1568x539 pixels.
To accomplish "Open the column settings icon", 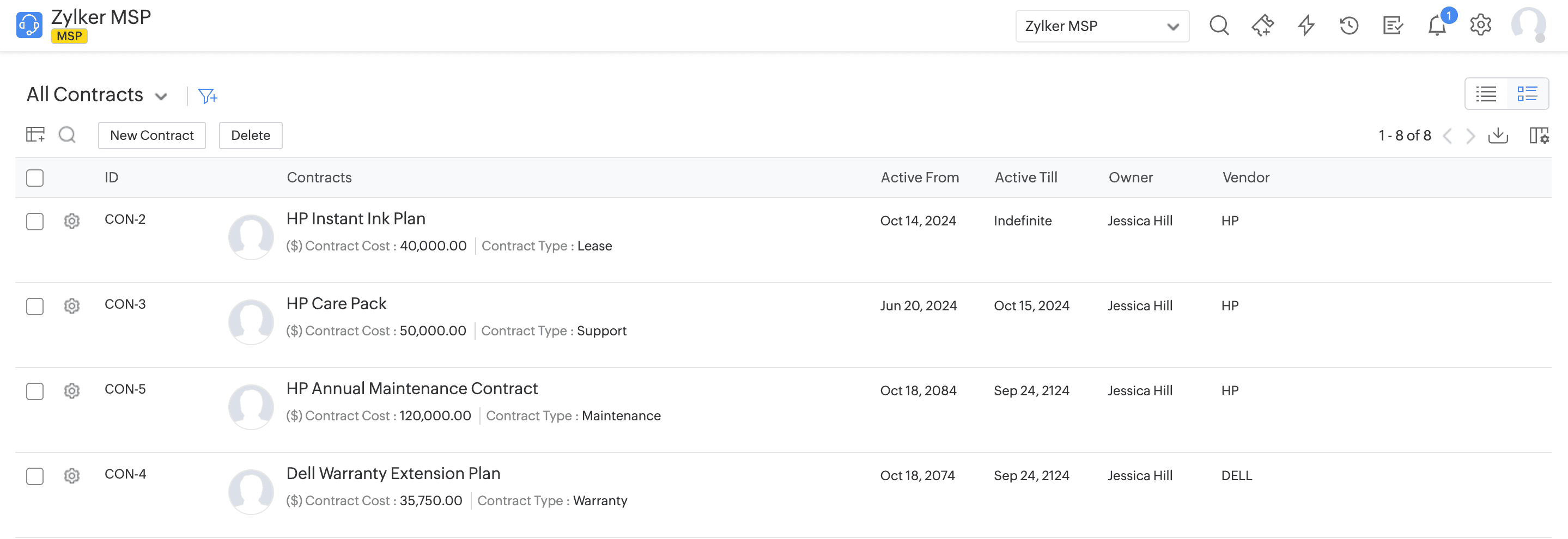I will click(1539, 136).
